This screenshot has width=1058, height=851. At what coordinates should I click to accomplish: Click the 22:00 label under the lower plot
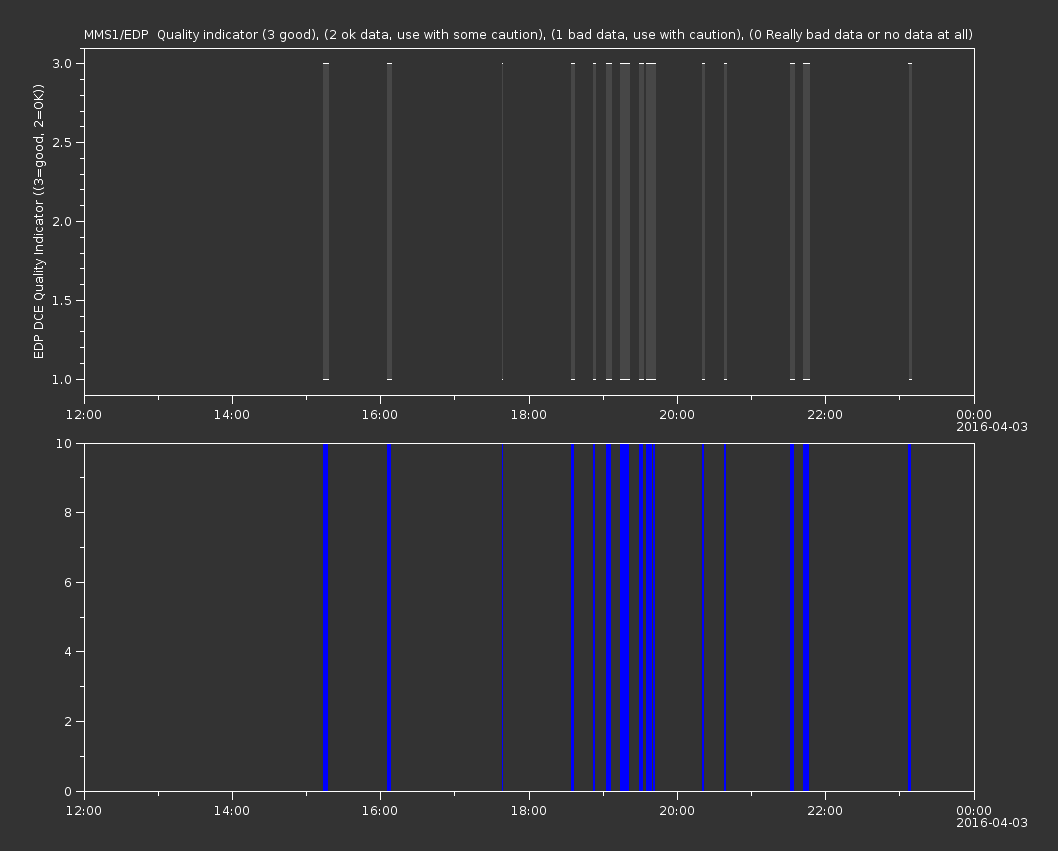pos(825,810)
